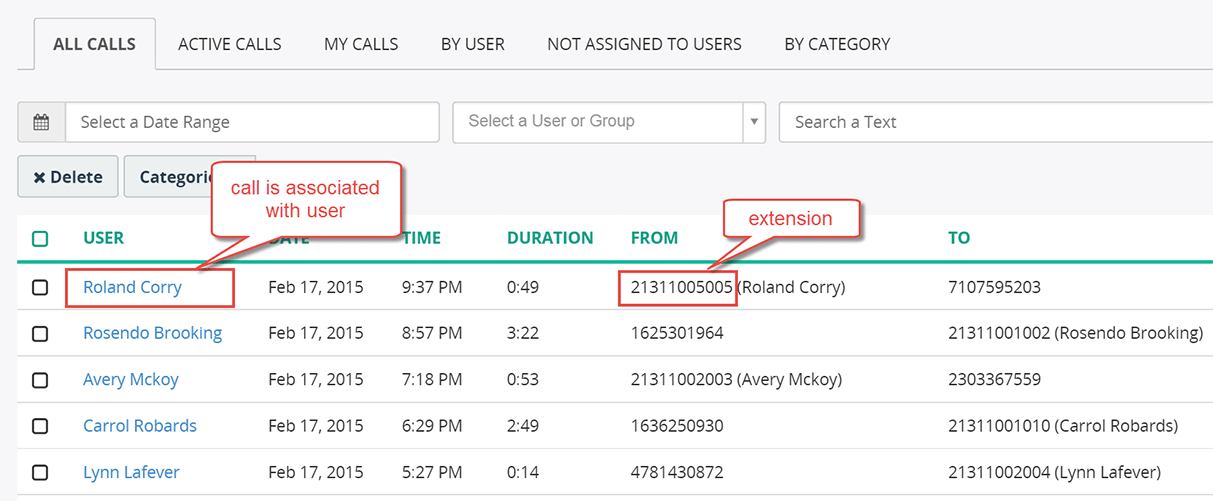Viewport: 1213px width, 501px height.
Task: Click the Select a Date Range field
Action: [252, 122]
